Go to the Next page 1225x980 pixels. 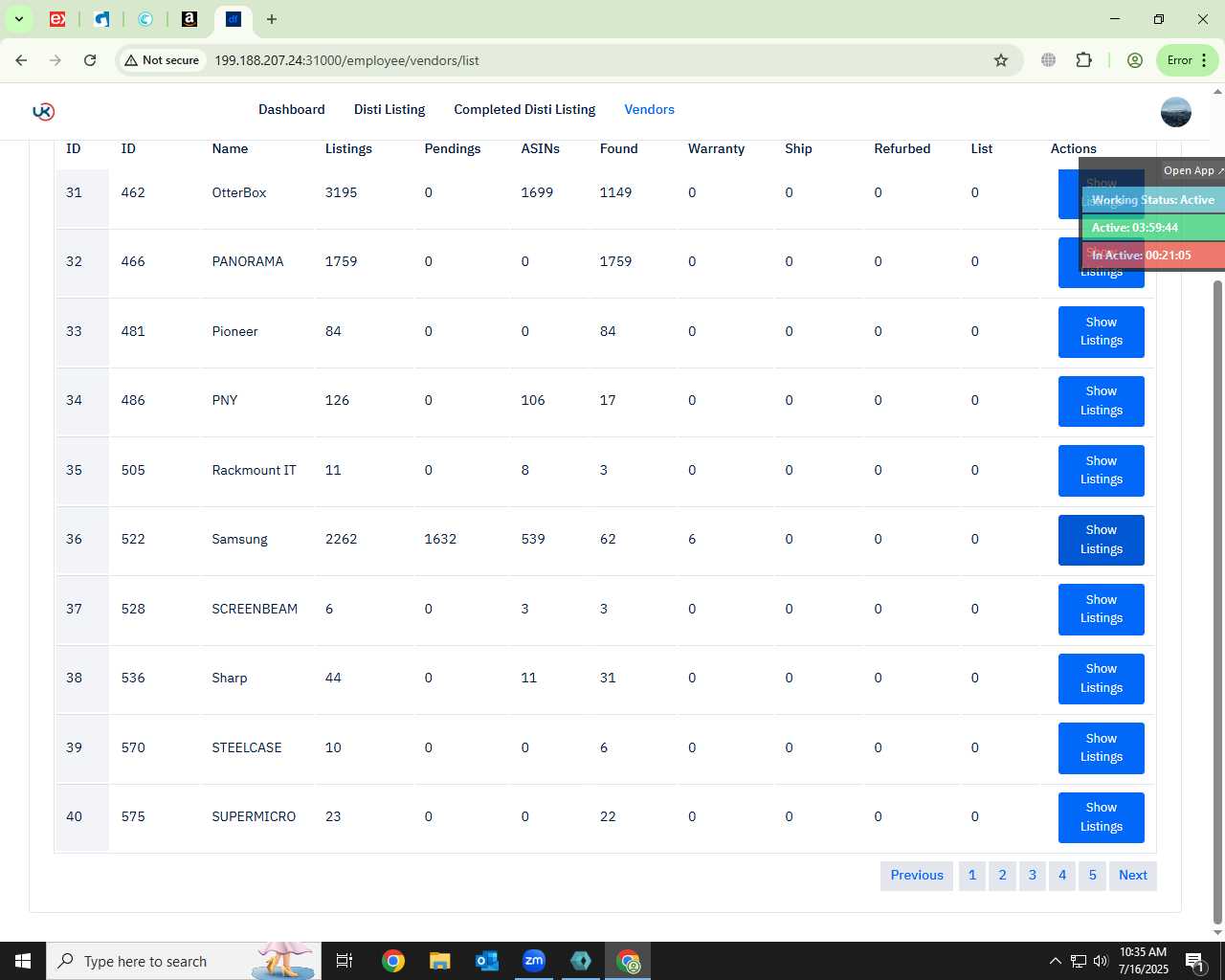(1133, 875)
